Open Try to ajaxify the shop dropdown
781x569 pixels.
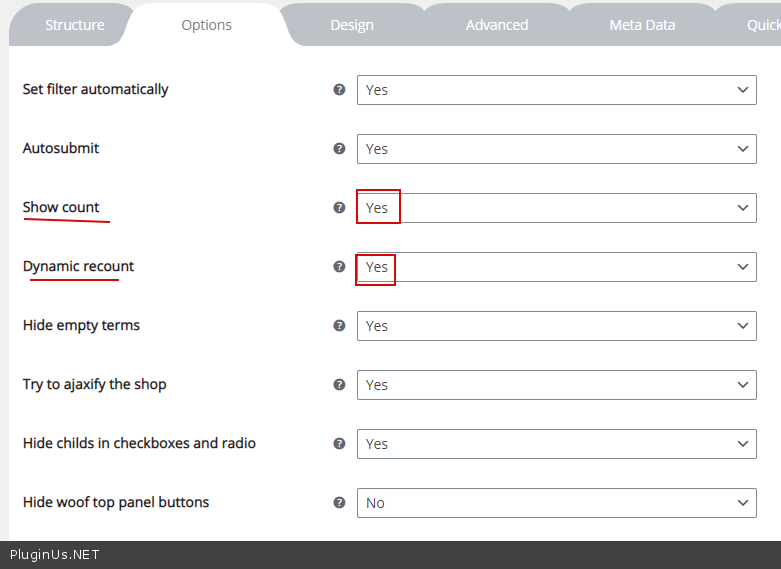coord(556,385)
